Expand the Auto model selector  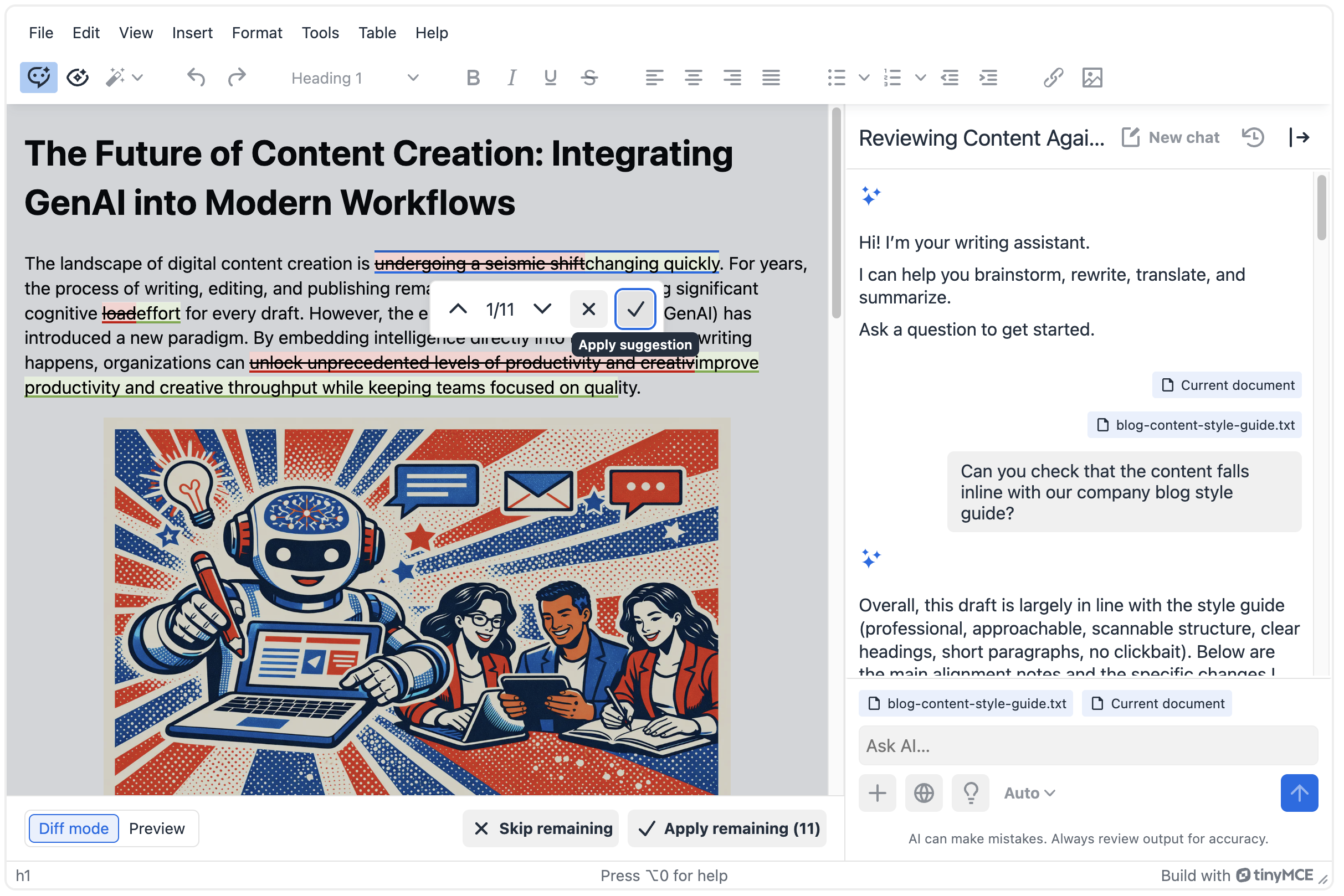(1029, 793)
